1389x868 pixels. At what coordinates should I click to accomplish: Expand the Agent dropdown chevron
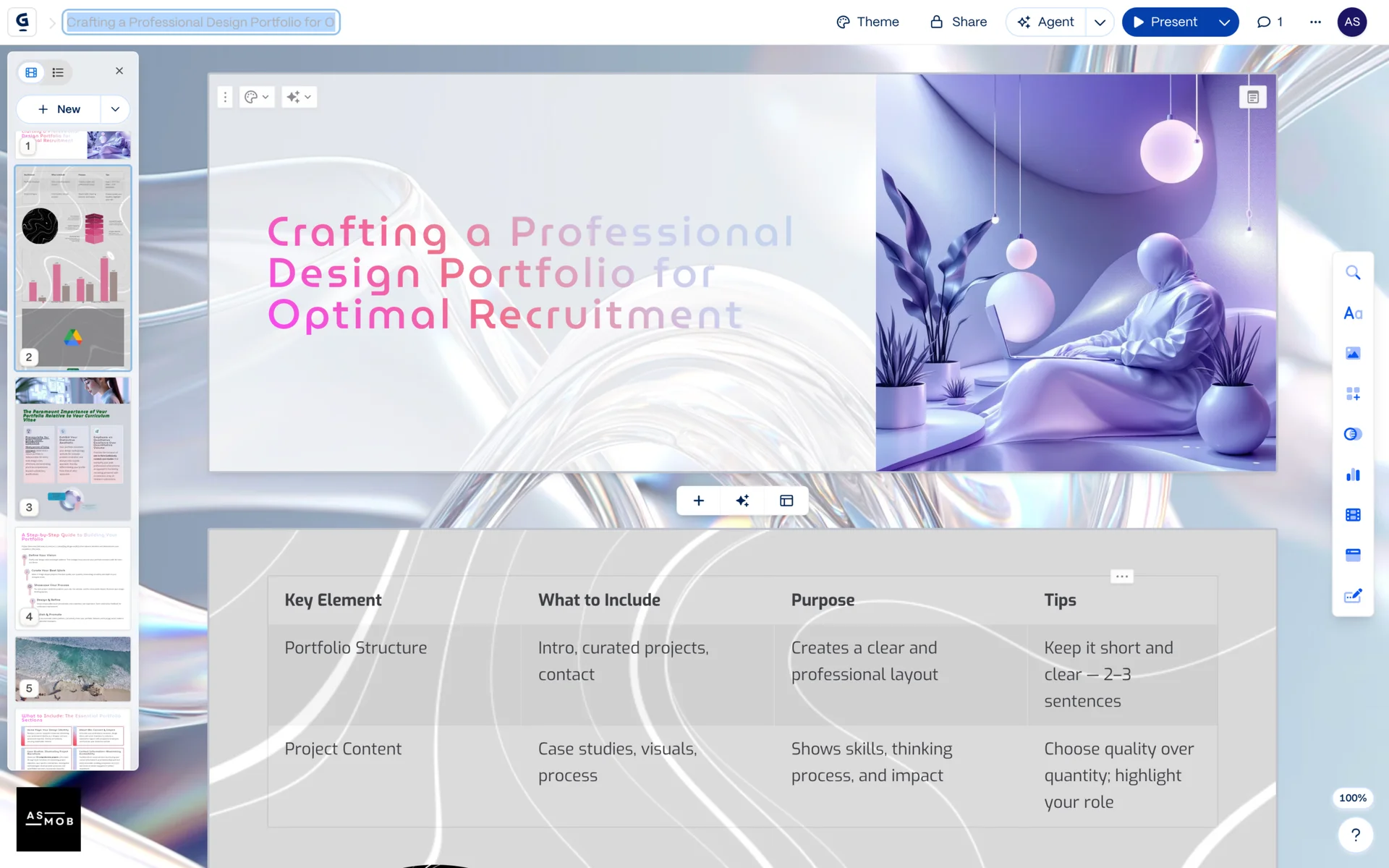(x=1100, y=22)
